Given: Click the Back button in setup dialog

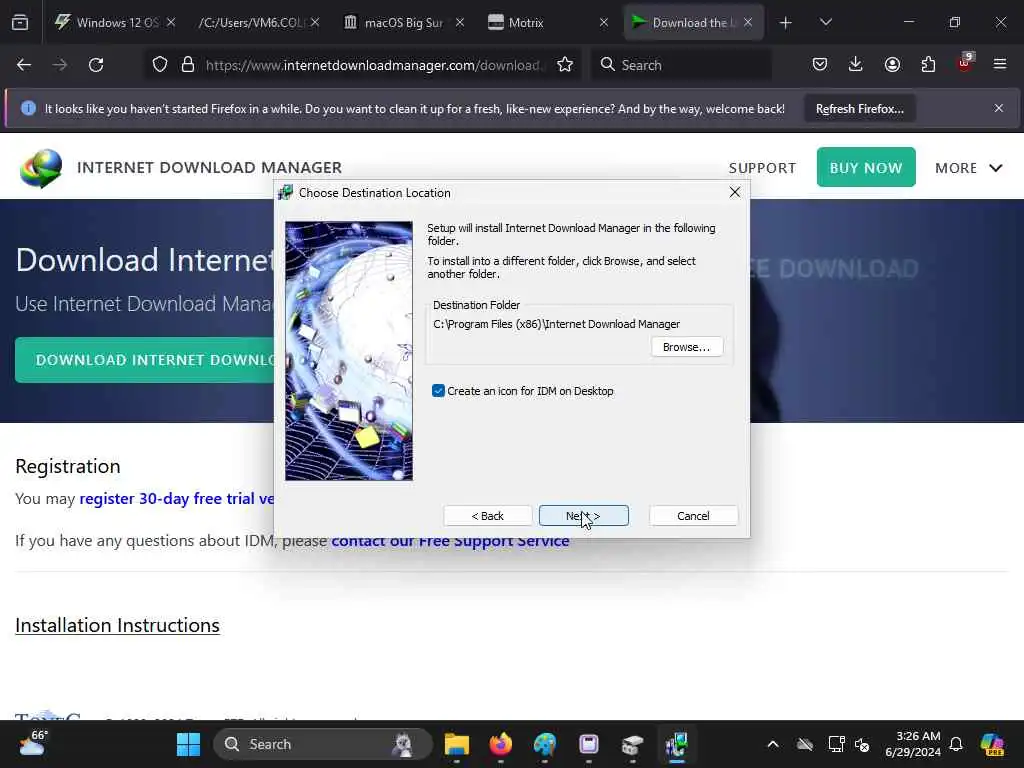Looking at the screenshot, I should (487, 515).
